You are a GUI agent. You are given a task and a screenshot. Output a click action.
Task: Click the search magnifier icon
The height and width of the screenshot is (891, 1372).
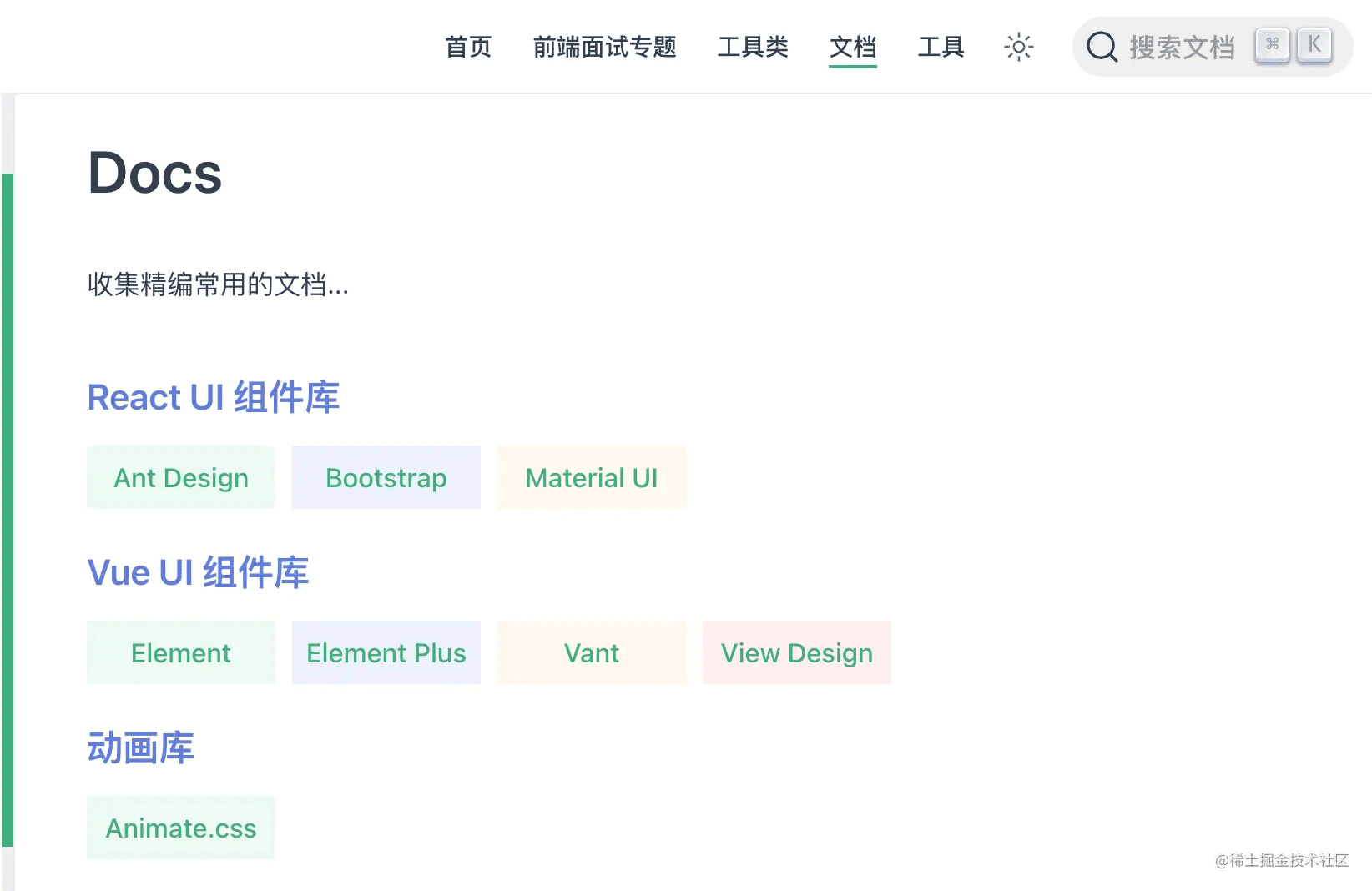pos(1102,47)
